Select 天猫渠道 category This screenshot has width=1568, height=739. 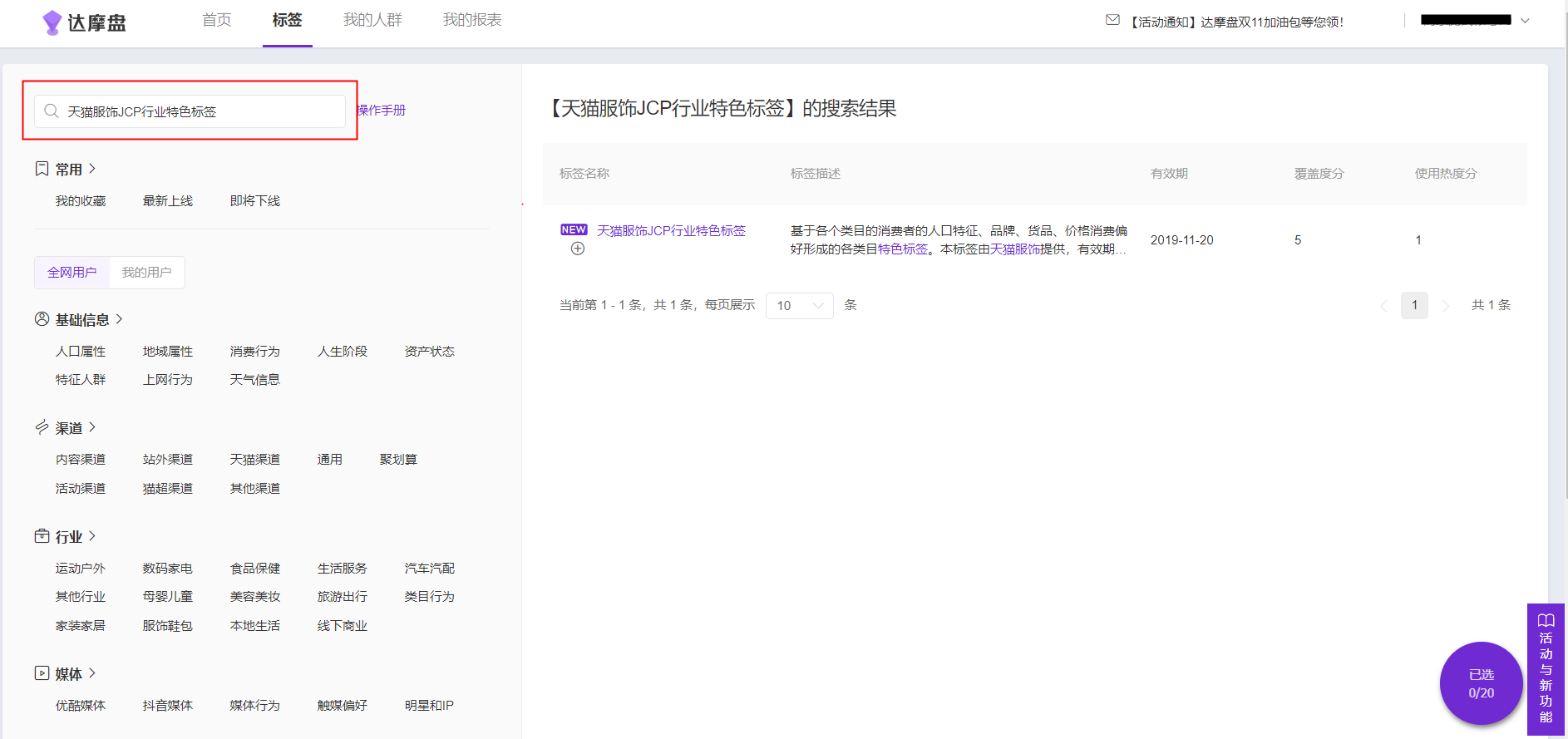[255, 460]
